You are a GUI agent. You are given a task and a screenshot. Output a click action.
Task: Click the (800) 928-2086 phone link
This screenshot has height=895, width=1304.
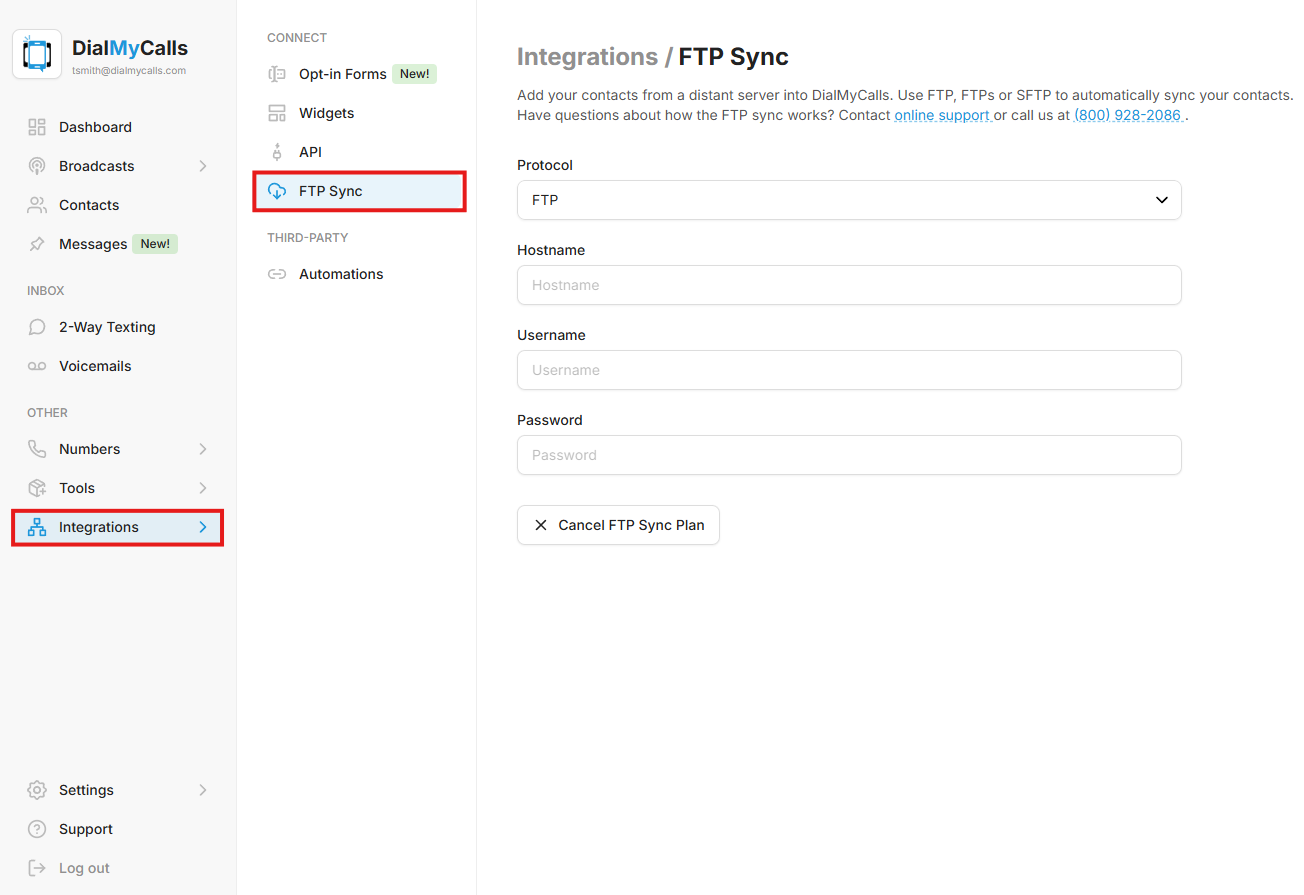pyautogui.click(x=1127, y=115)
